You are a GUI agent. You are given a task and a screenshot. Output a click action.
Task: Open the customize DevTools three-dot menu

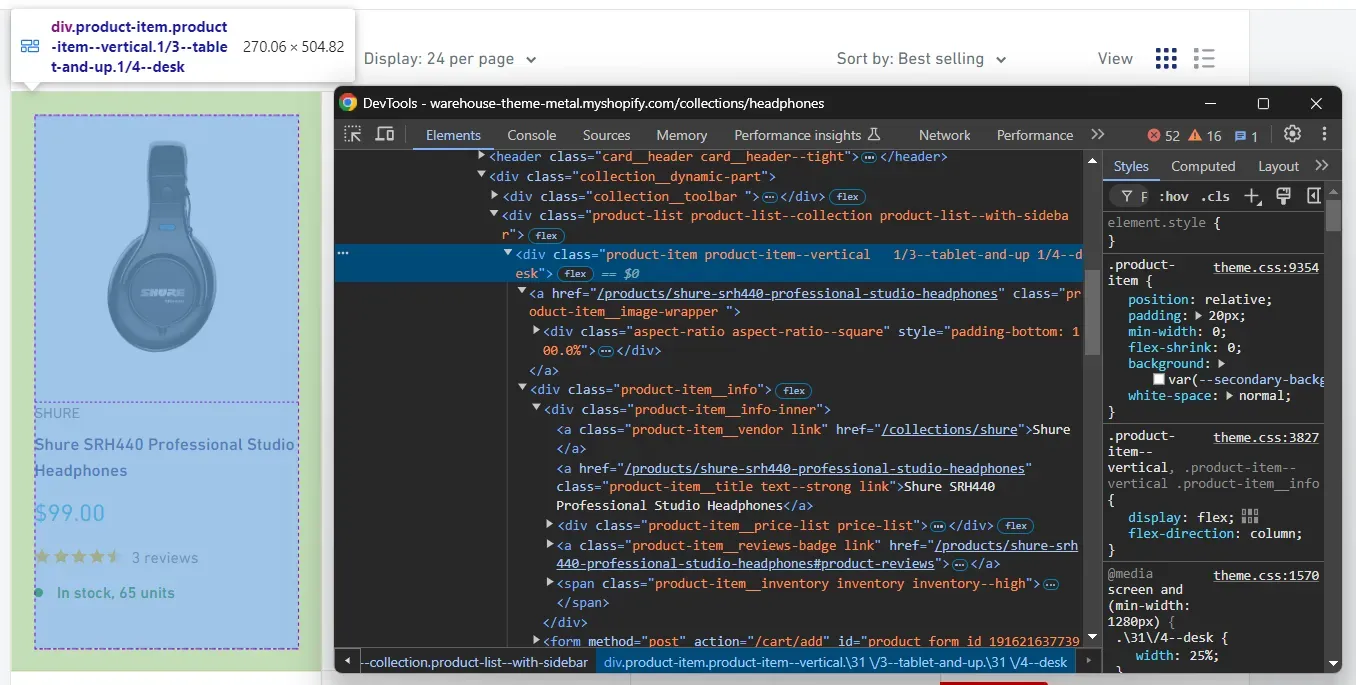point(1322,134)
